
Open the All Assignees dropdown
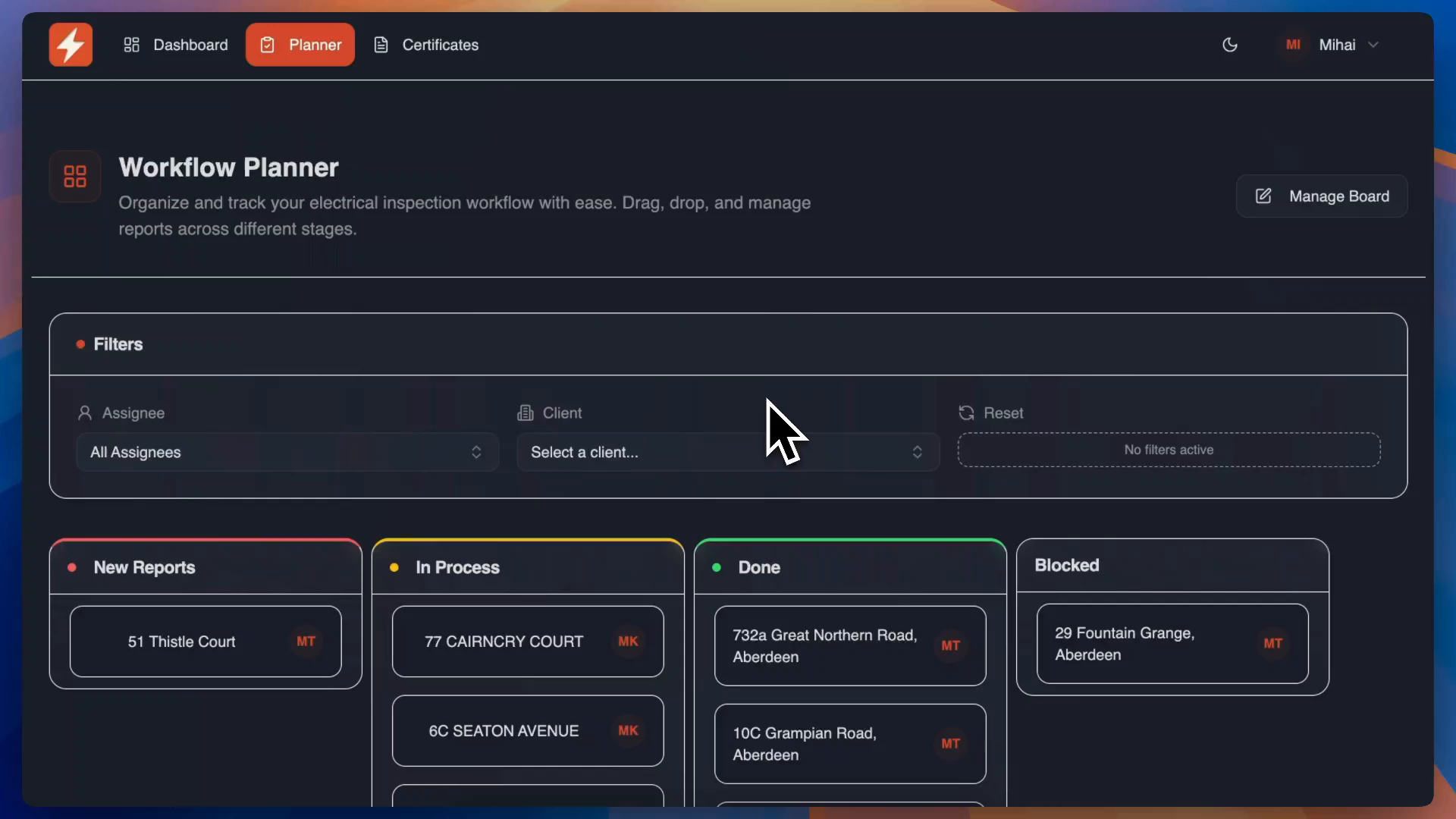pyautogui.click(x=287, y=452)
